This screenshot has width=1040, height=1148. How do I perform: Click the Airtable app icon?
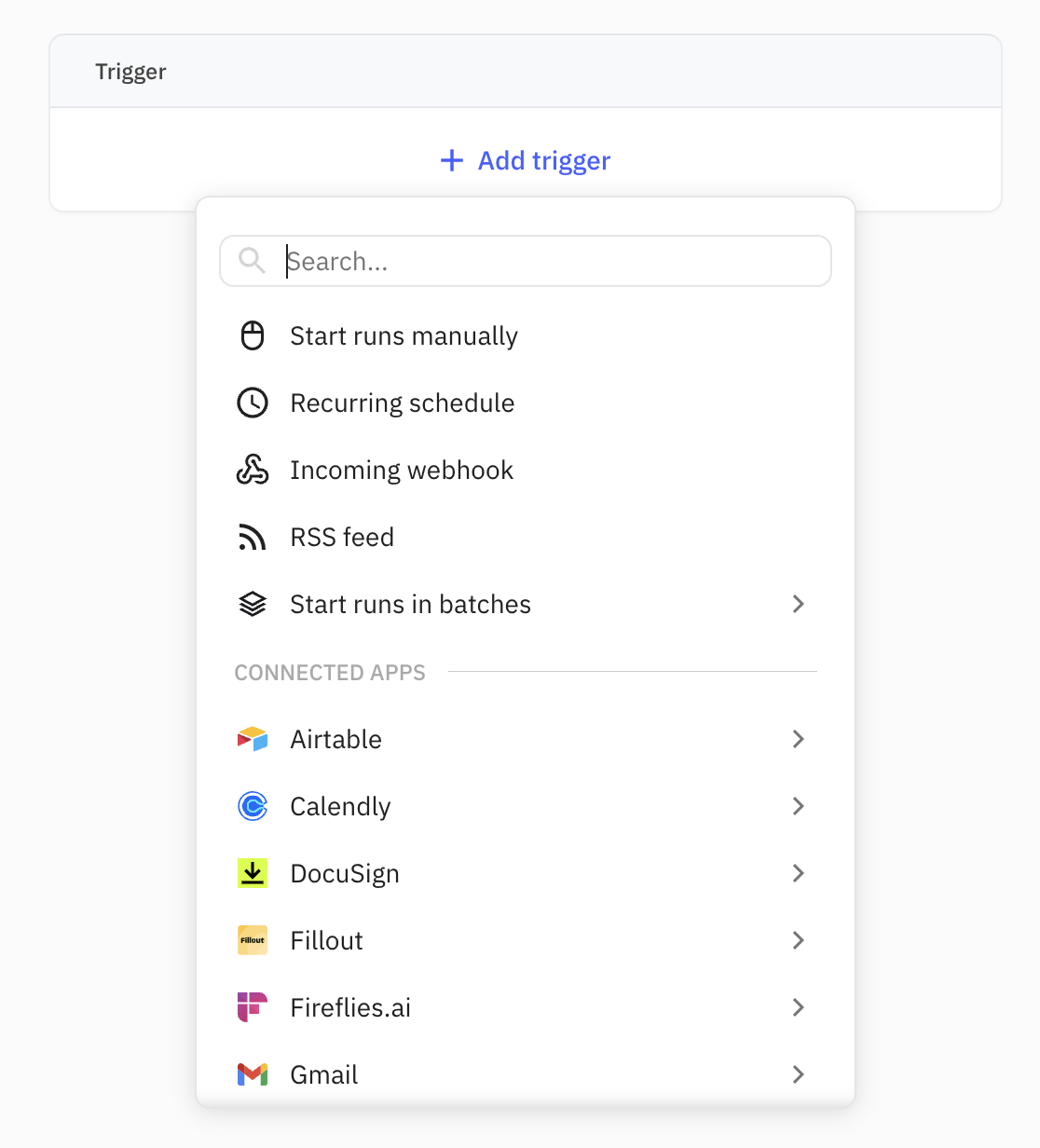(253, 739)
